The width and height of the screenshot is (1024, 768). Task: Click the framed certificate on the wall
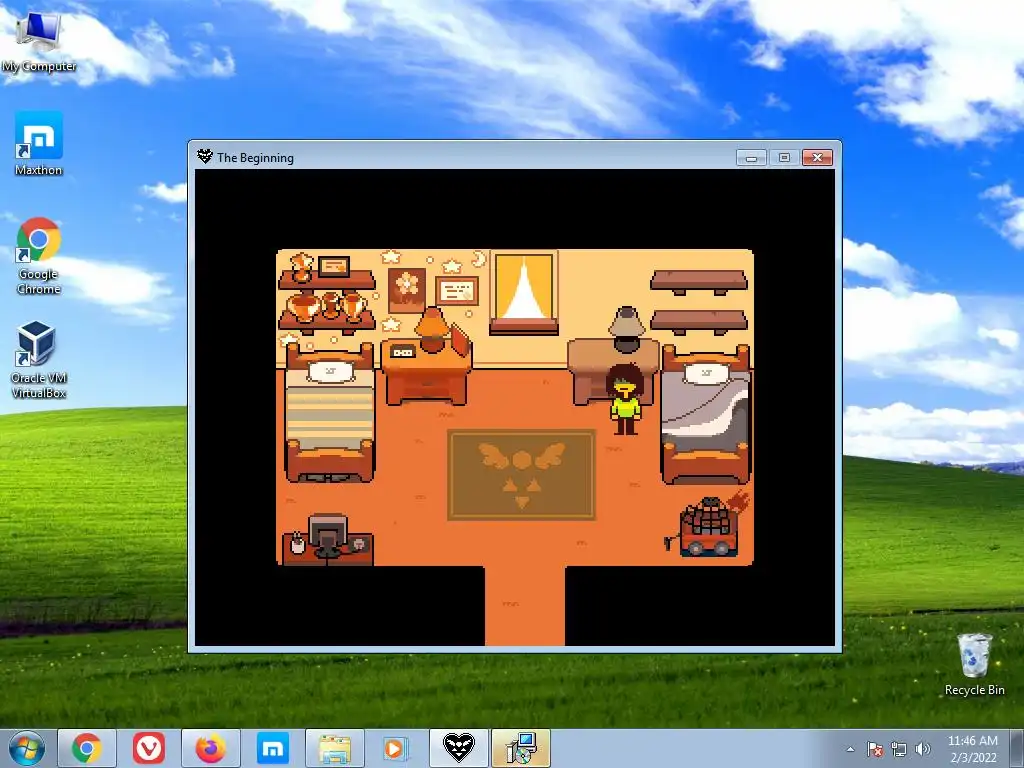click(x=456, y=291)
